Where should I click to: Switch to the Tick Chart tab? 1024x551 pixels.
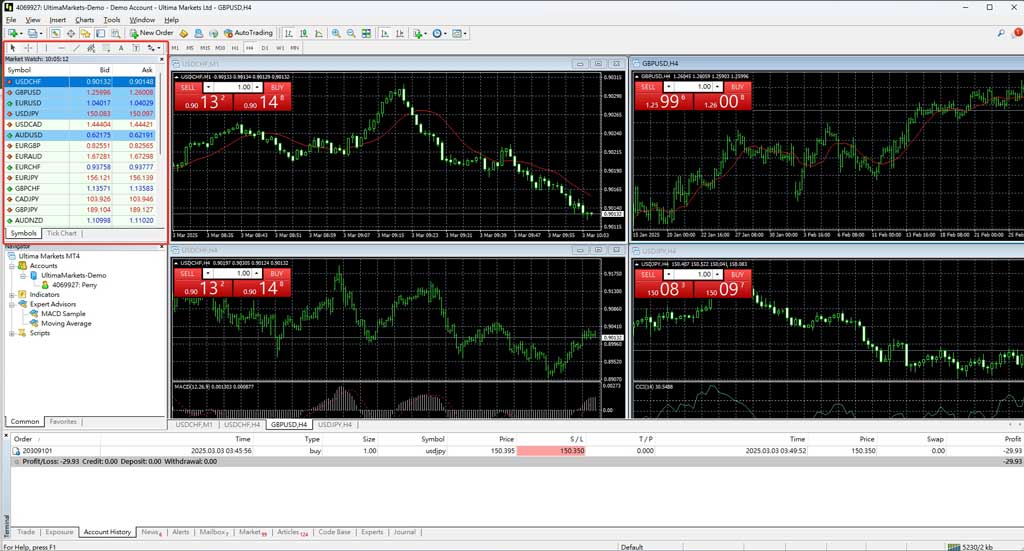61,233
